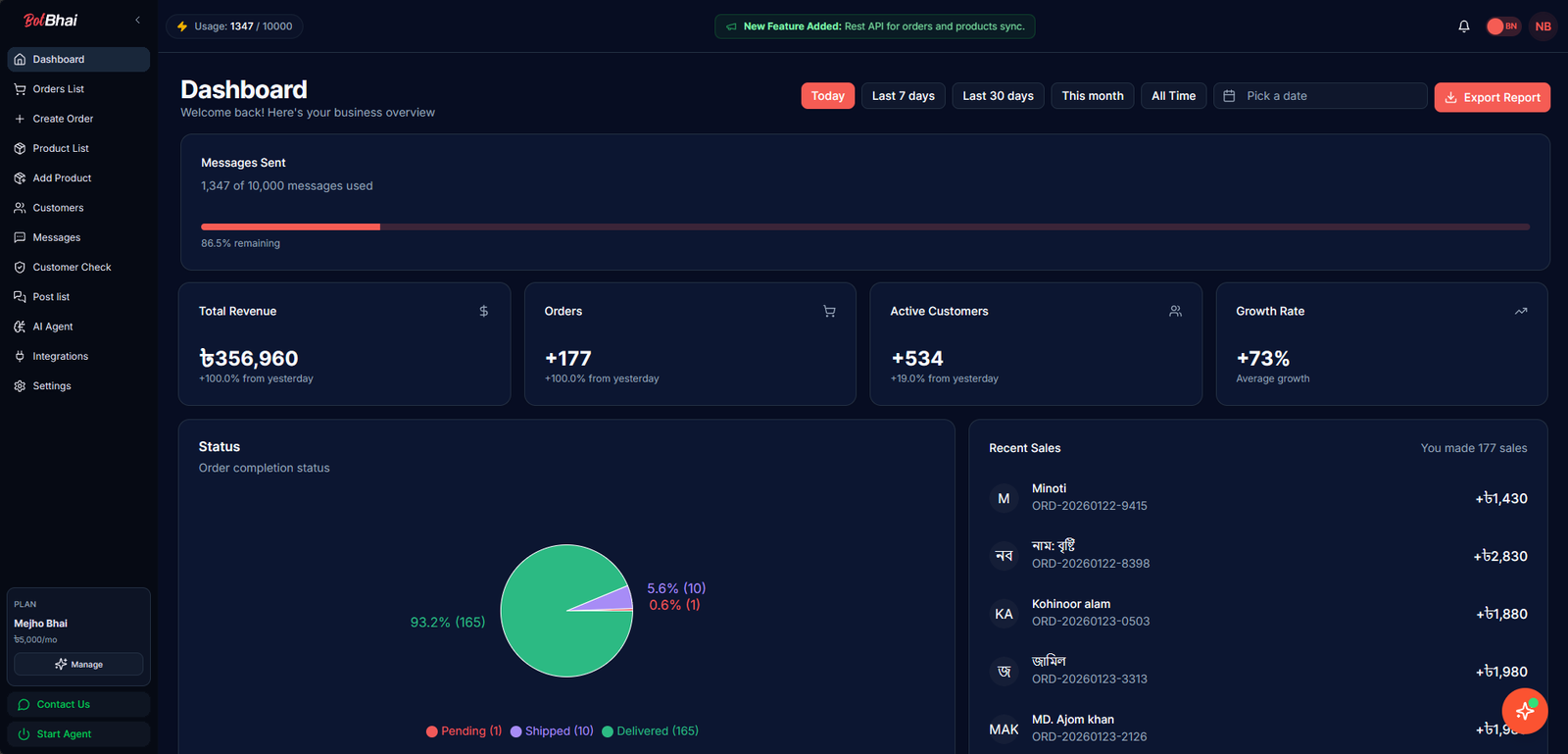Screen dimensions: 1568x754
Task: Open the floating AI sparkle assistant button
Action: pyautogui.click(x=1524, y=711)
